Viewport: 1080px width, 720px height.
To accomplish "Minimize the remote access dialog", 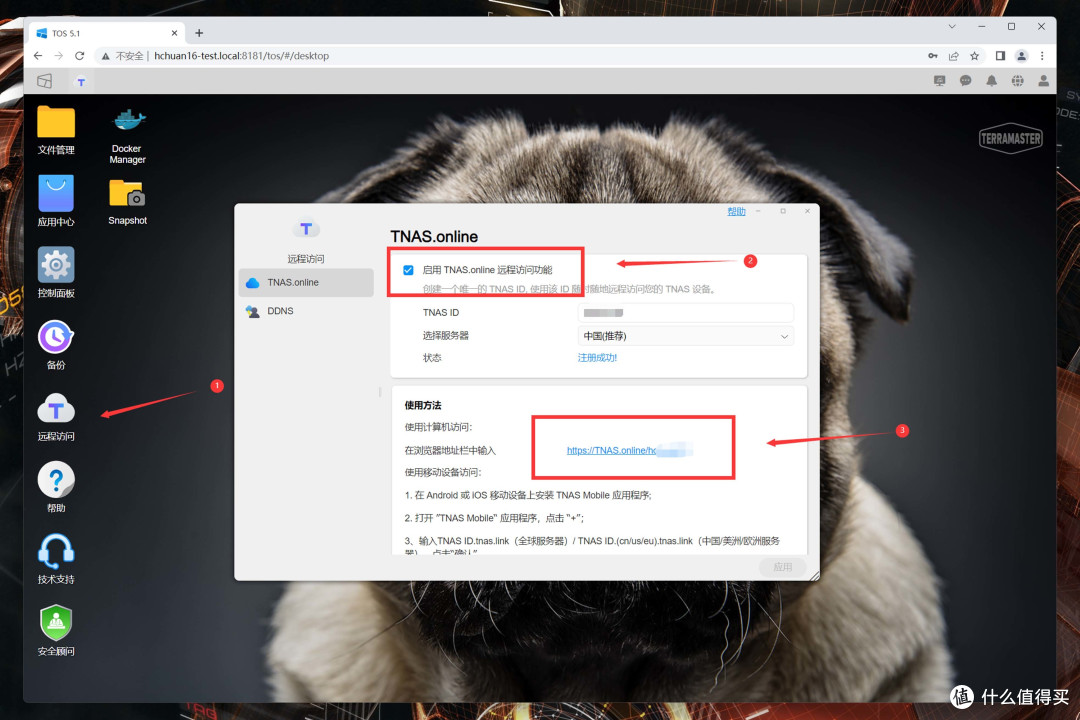I will click(758, 211).
